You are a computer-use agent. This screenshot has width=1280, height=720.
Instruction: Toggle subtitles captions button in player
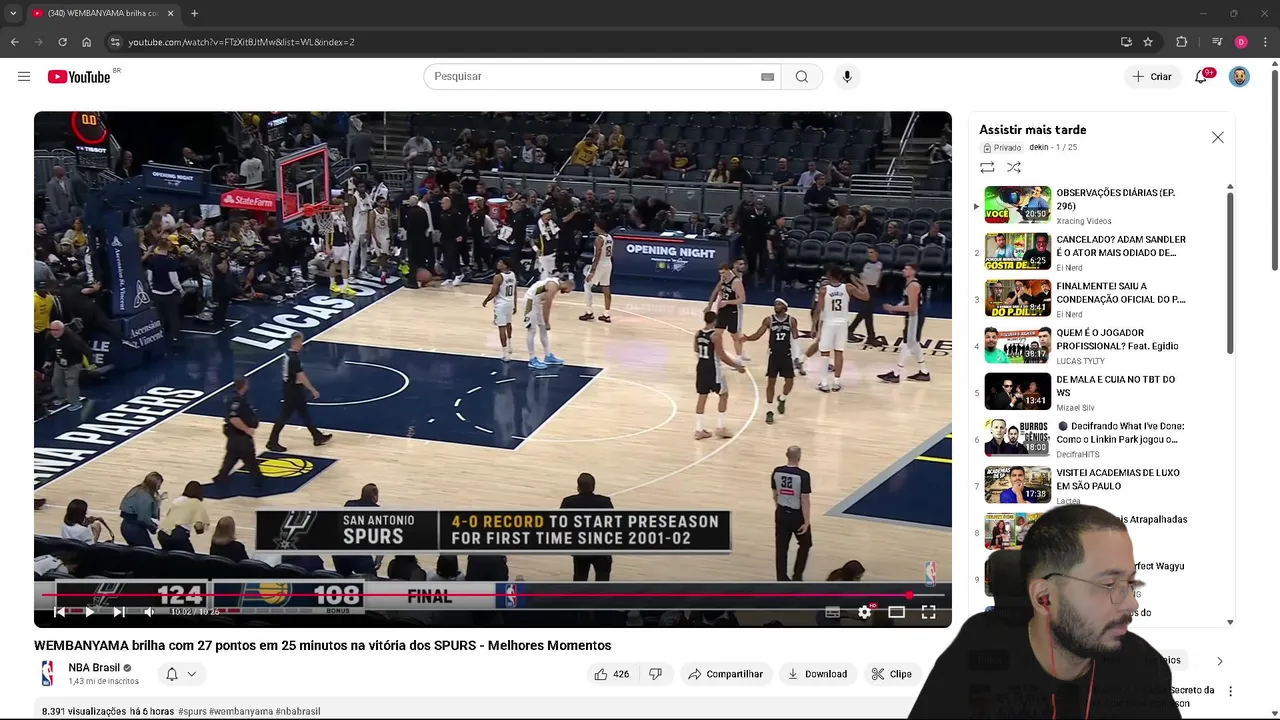click(x=832, y=612)
